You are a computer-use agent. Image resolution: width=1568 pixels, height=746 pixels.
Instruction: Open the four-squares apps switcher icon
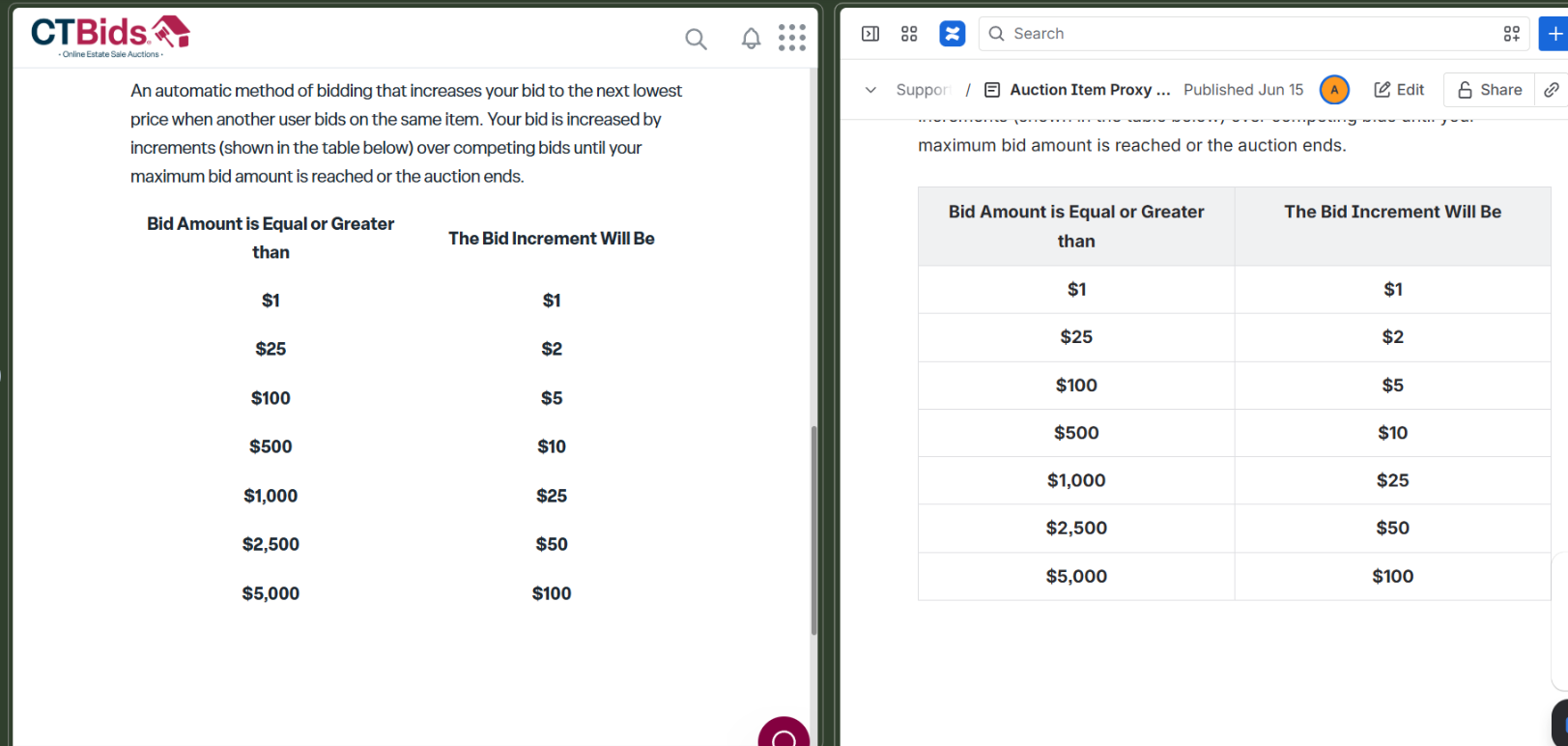pos(909,34)
